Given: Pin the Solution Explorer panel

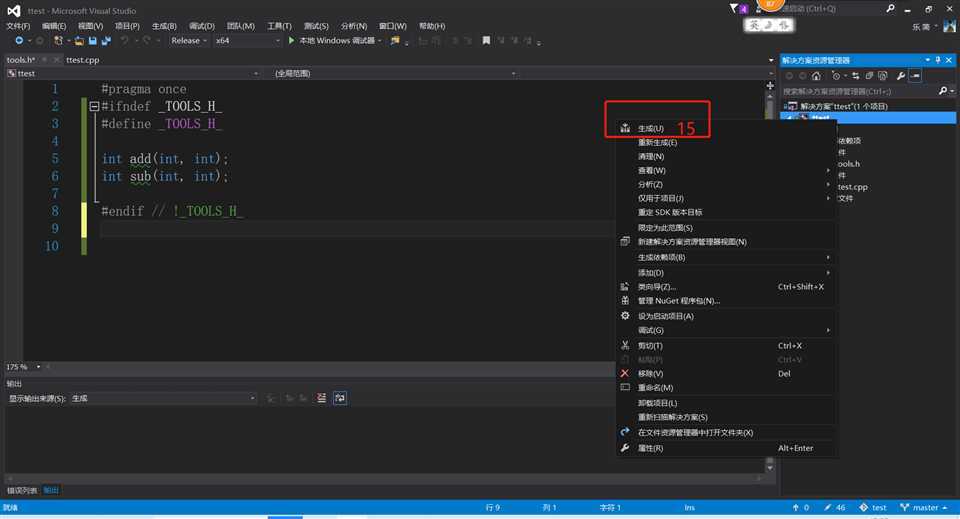Looking at the screenshot, I should 938,60.
